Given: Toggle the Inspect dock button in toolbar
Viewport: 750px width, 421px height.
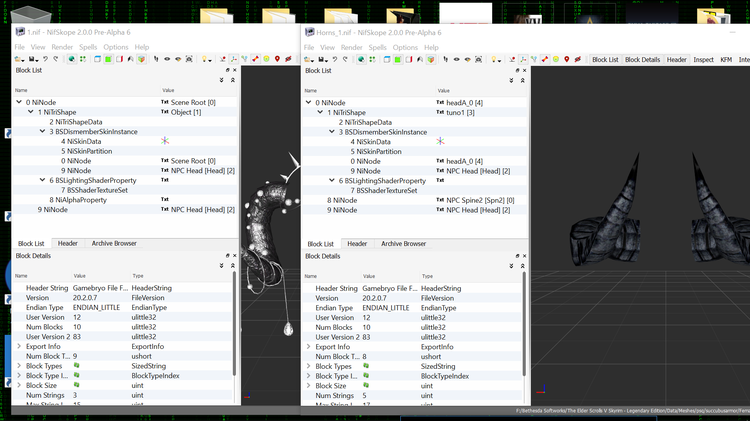Looking at the screenshot, I should point(703,59).
